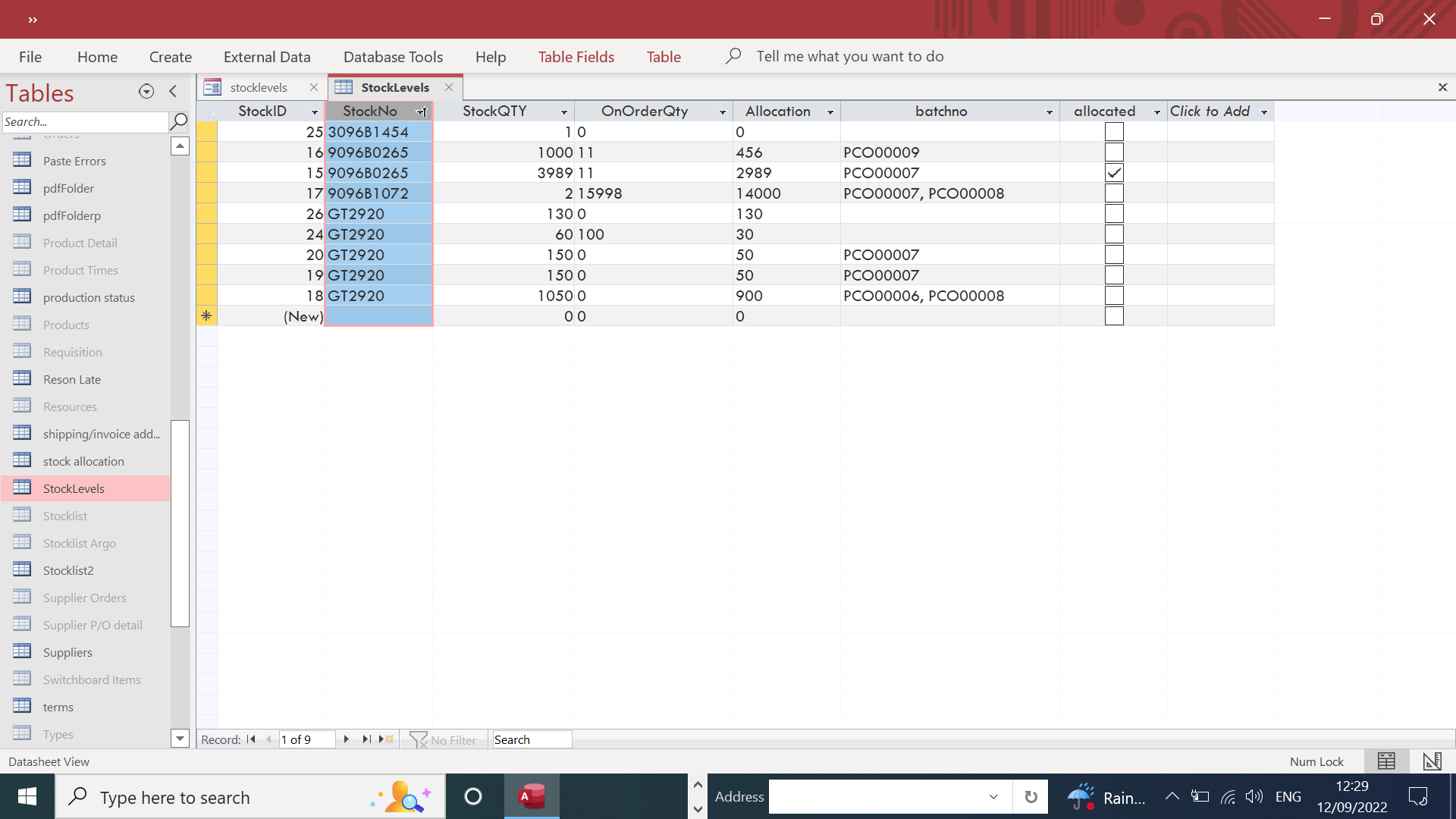This screenshot has height=819, width=1456.
Task: Click the record Search input box
Action: click(532, 740)
